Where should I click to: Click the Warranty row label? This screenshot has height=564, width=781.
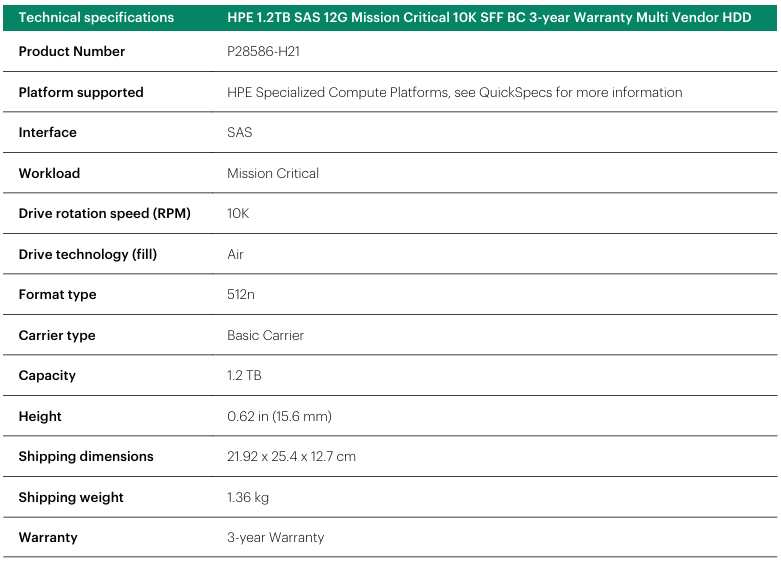click(x=48, y=537)
